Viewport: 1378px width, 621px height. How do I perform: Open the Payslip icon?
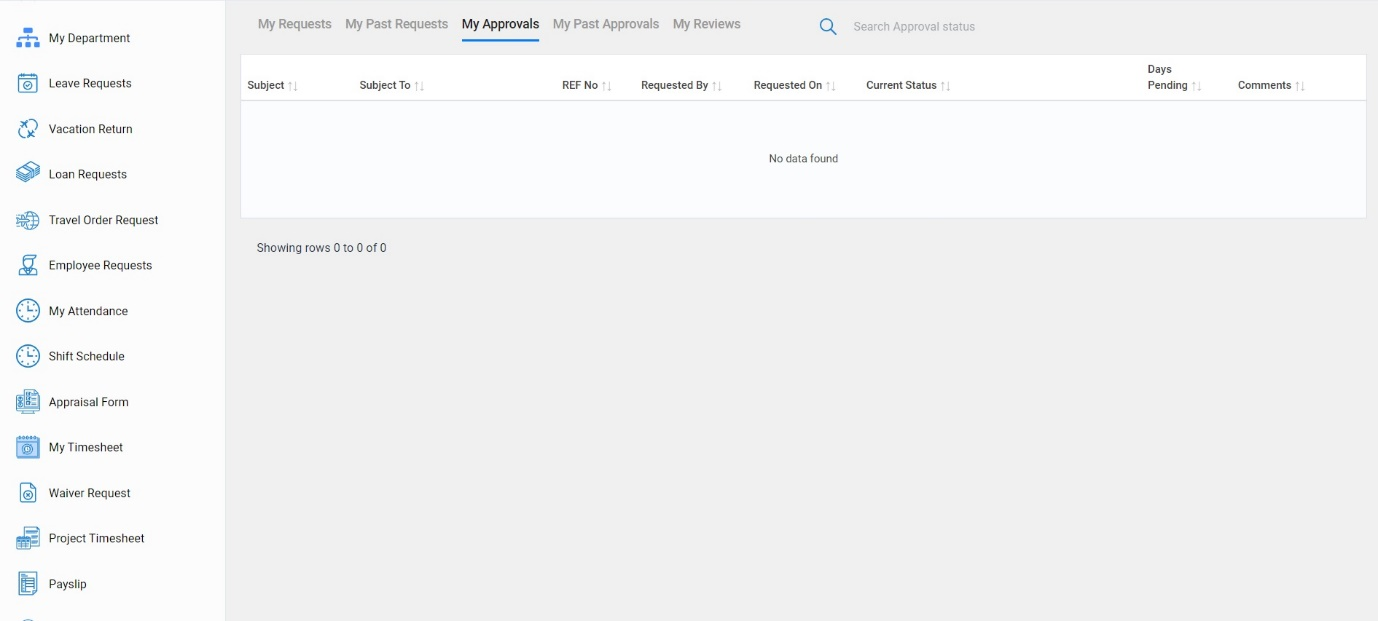tap(27, 583)
